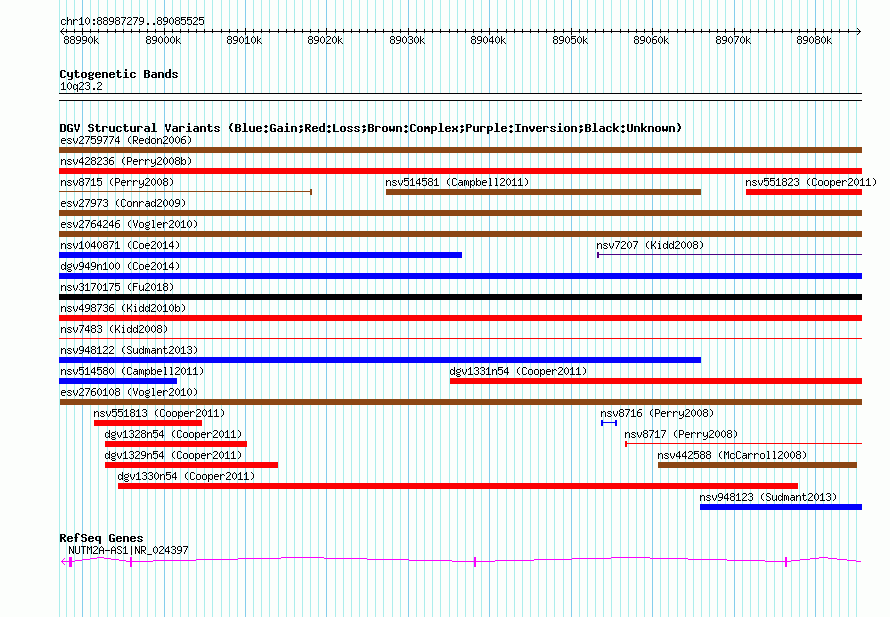Select esv27973 (Conrad2009) variant label
Viewport: 890px width, 617px height.
pos(123,203)
